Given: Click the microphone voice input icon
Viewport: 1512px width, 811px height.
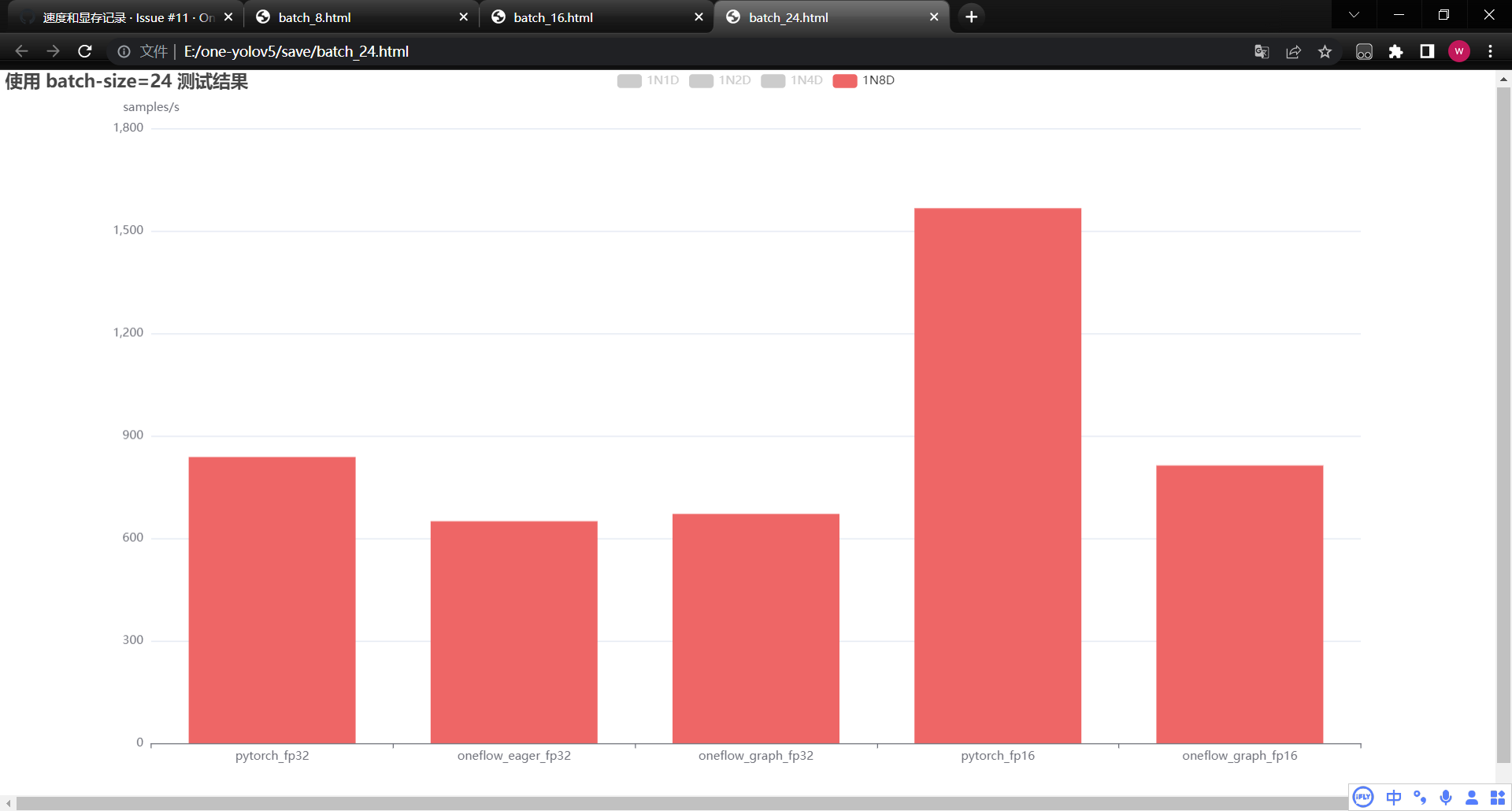Looking at the screenshot, I should (1446, 798).
